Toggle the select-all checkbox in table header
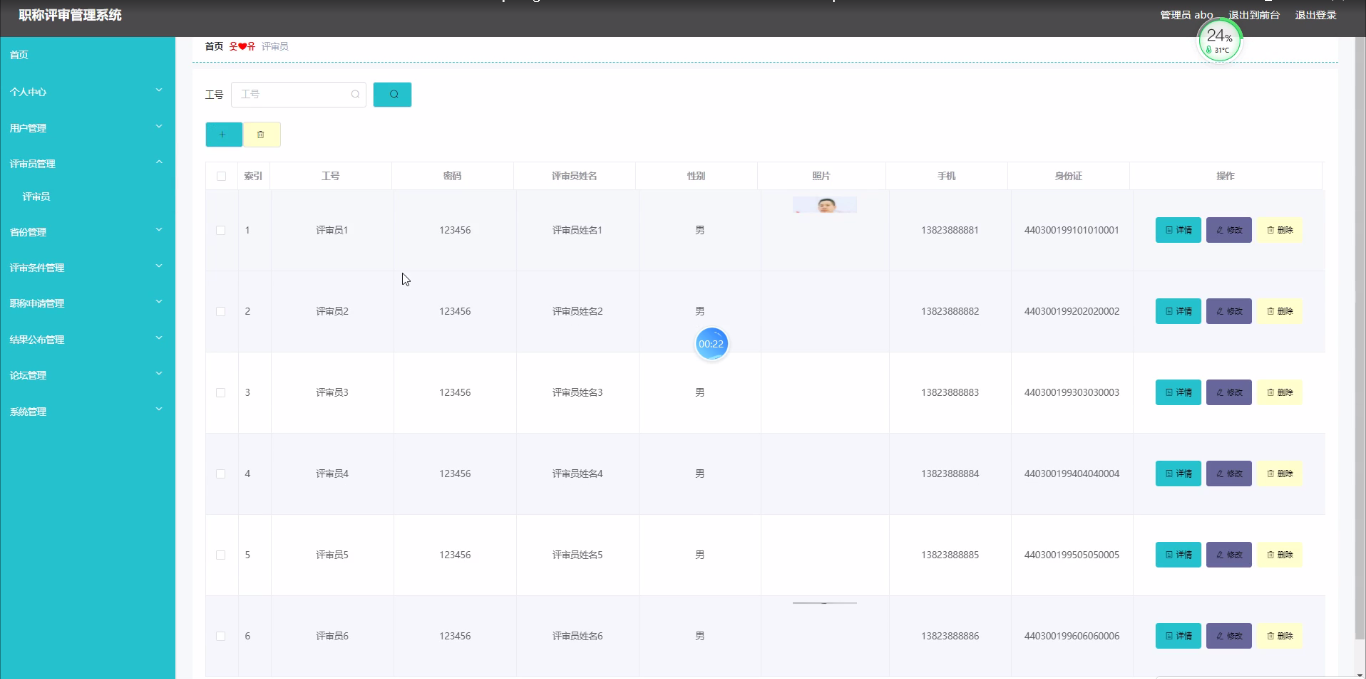The width and height of the screenshot is (1366, 679). pos(221,176)
